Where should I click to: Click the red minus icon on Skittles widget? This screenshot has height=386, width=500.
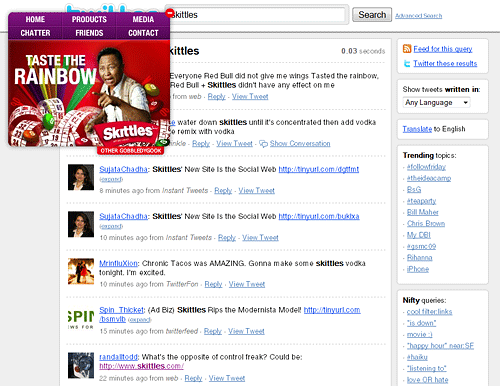[x=170, y=13]
